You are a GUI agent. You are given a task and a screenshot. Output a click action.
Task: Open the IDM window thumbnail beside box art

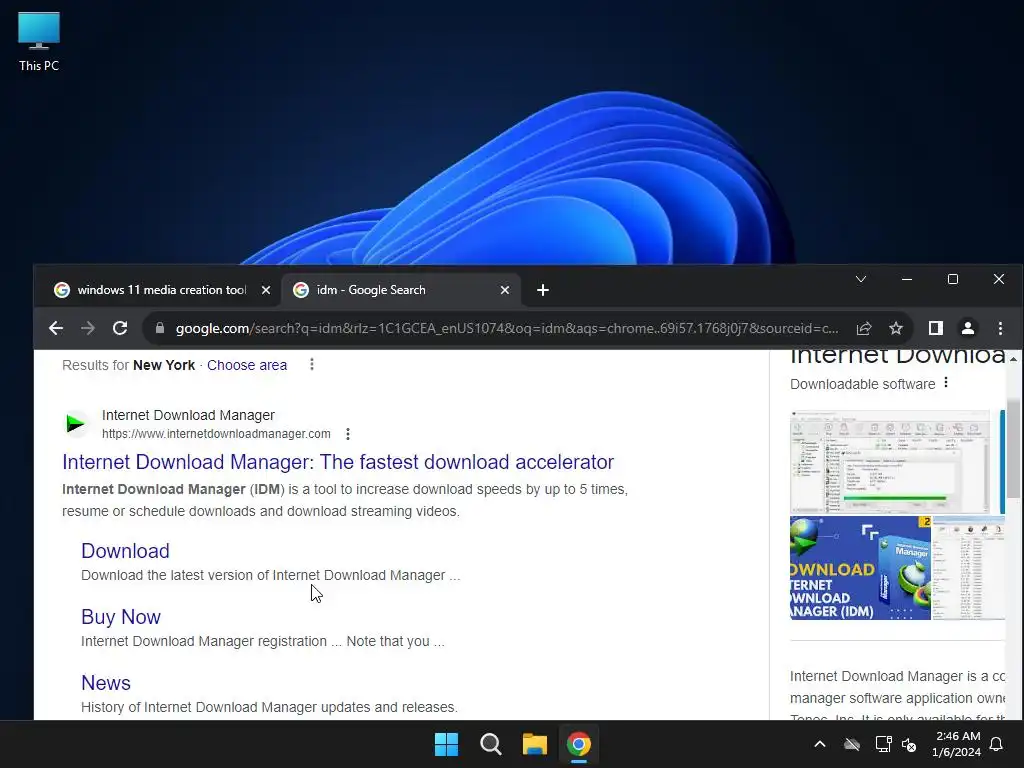pyautogui.click(x=968, y=568)
